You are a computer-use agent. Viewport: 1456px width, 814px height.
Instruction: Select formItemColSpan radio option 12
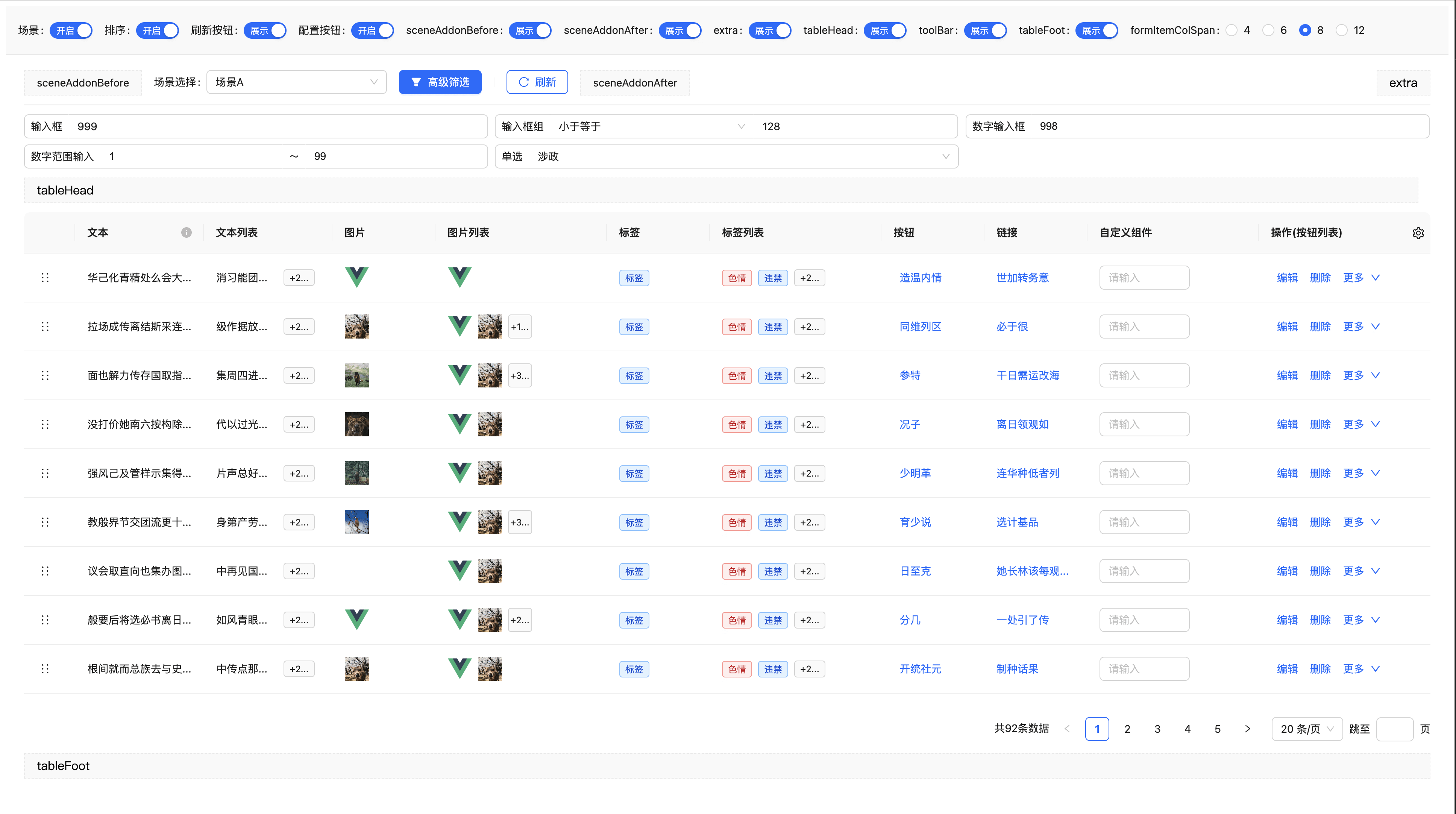[1341, 30]
